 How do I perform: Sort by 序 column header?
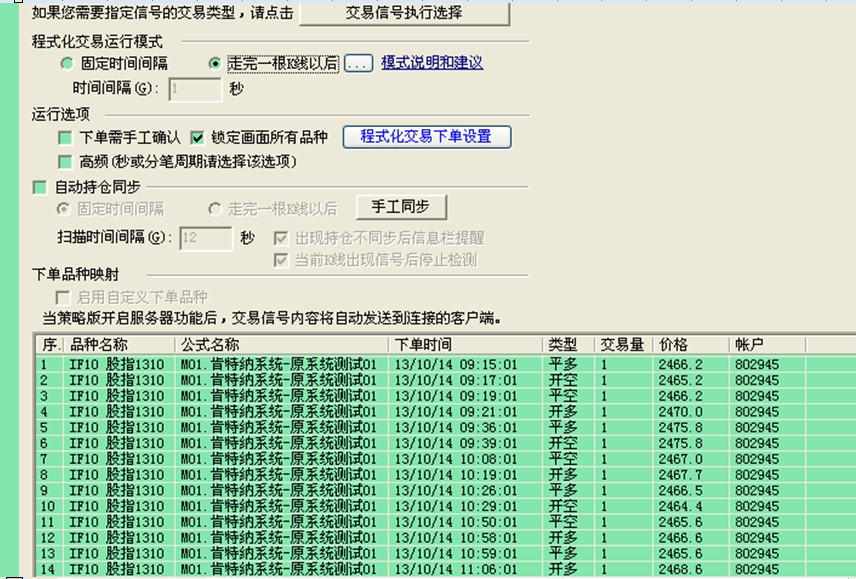[50, 345]
